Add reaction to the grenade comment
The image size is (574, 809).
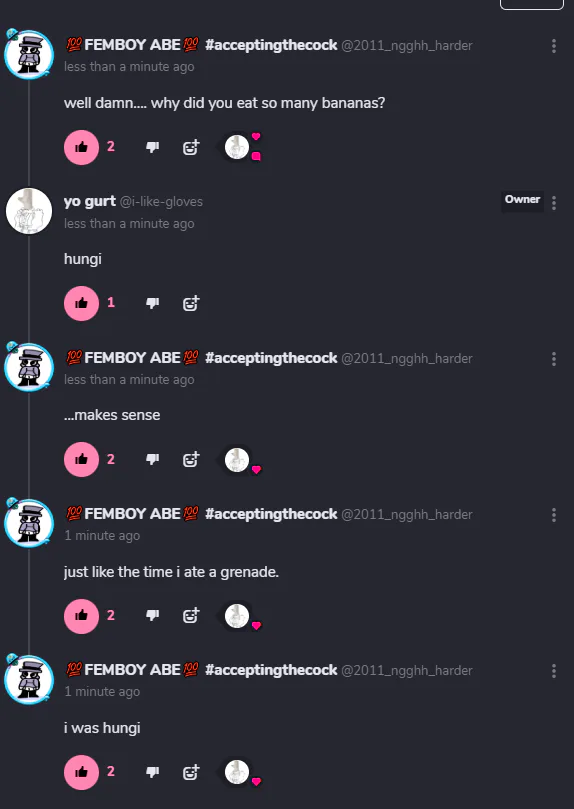pos(191,615)
